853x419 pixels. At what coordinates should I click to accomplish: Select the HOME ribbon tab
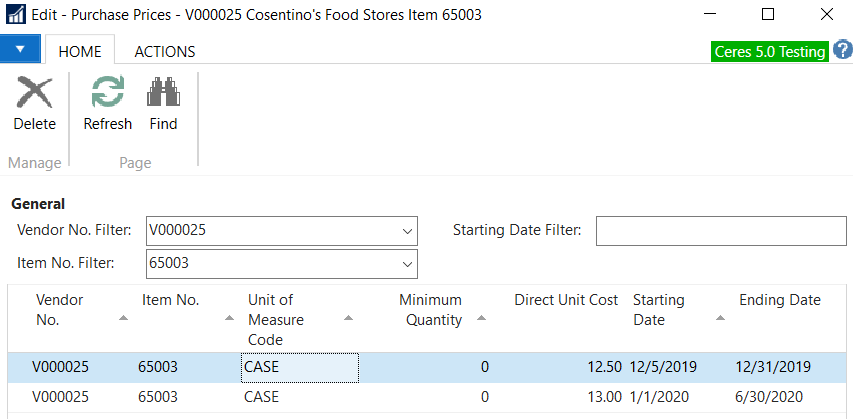(x=80, y=51)
